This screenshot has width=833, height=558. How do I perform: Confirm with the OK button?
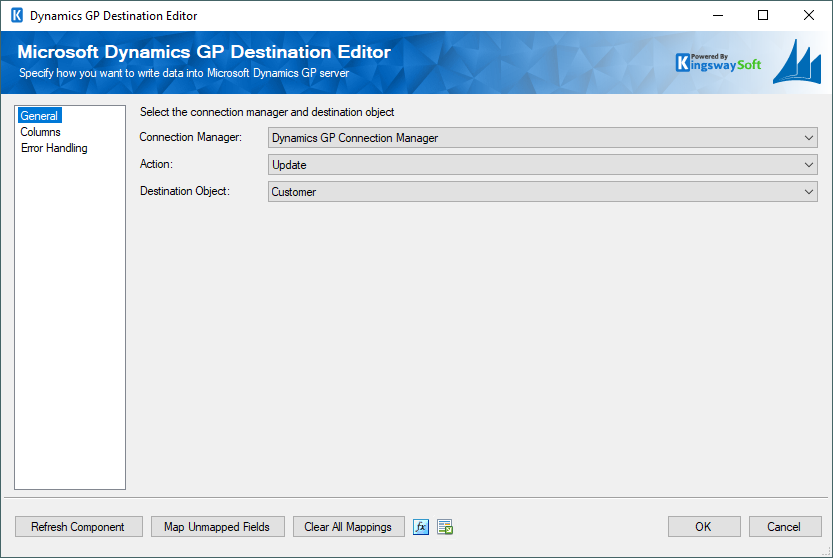pos(704,527)
